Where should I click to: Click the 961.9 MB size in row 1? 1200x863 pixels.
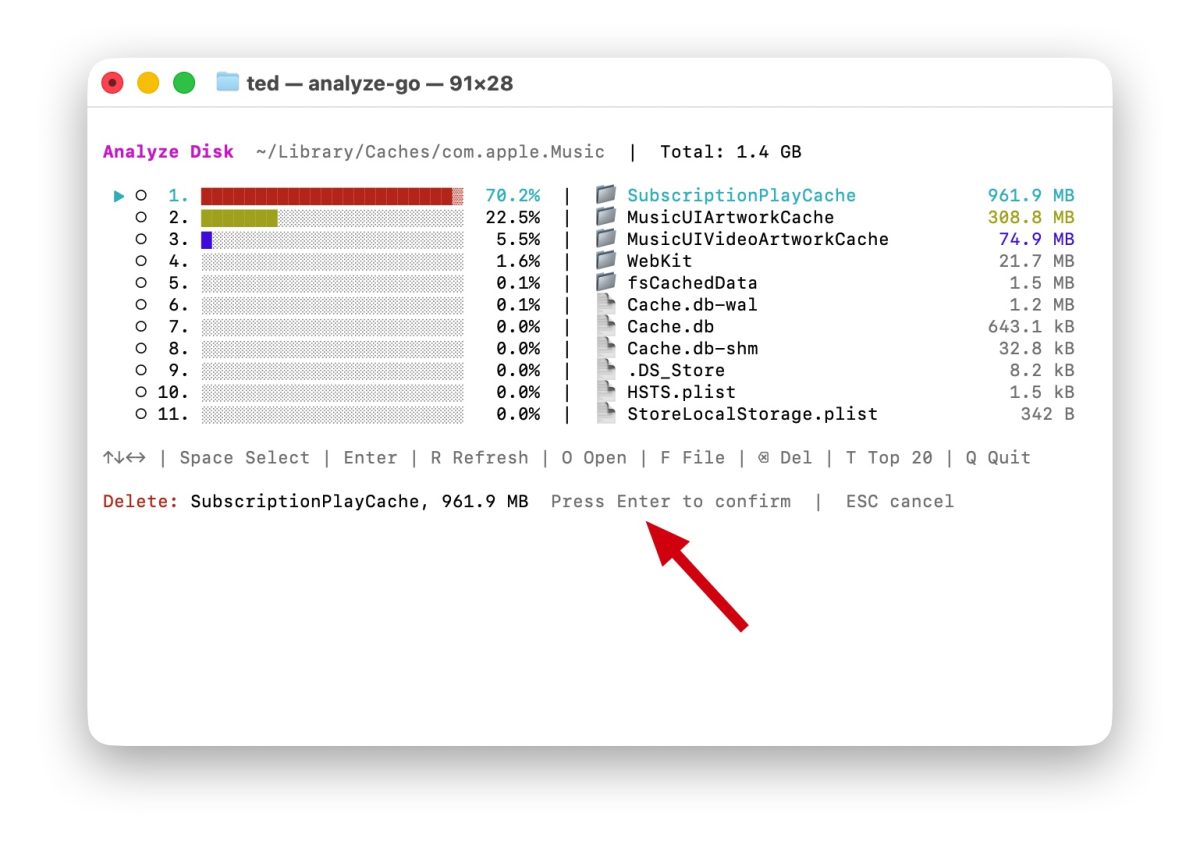(1031, 196)
